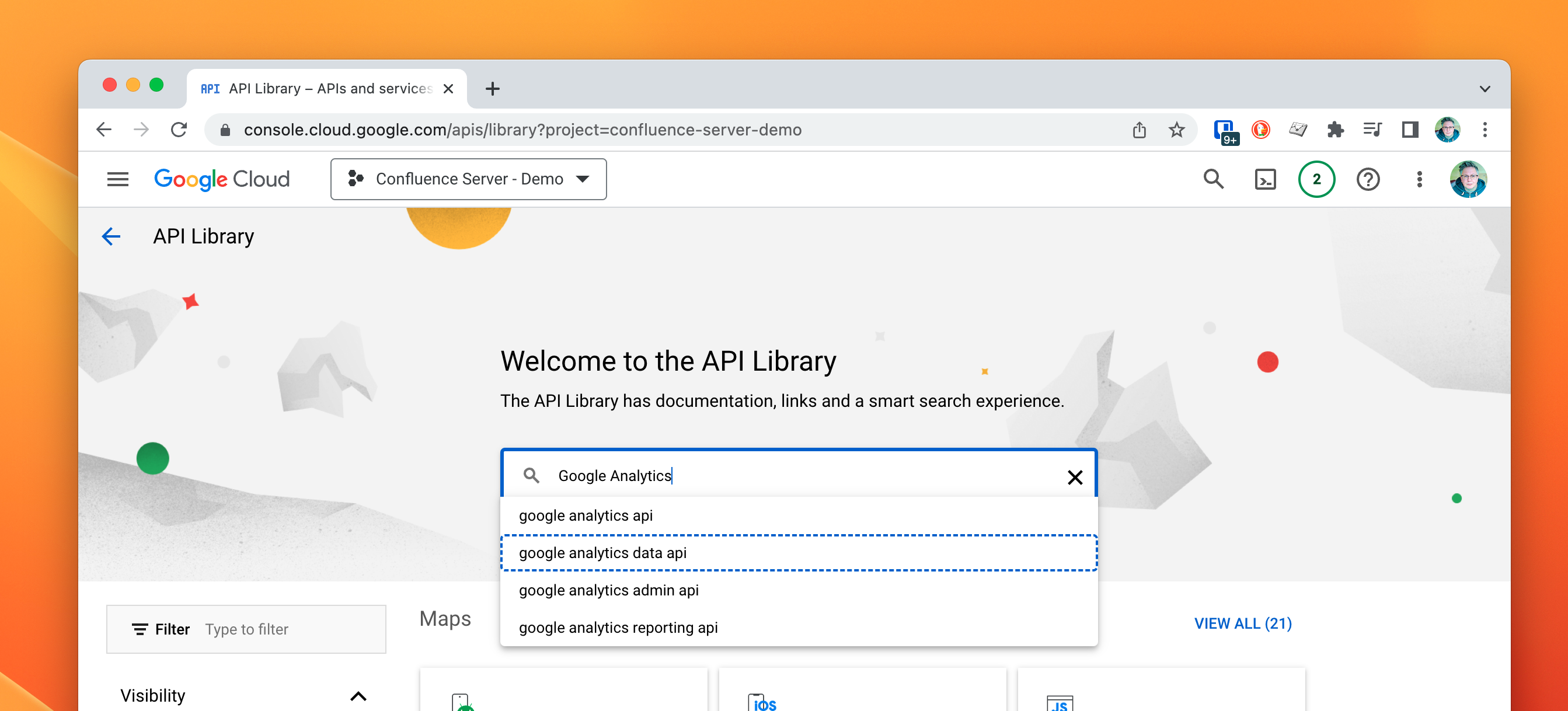Open the notifications badge showing 2
This screenshot has width=1568, height=711.
coord(1316,179)
